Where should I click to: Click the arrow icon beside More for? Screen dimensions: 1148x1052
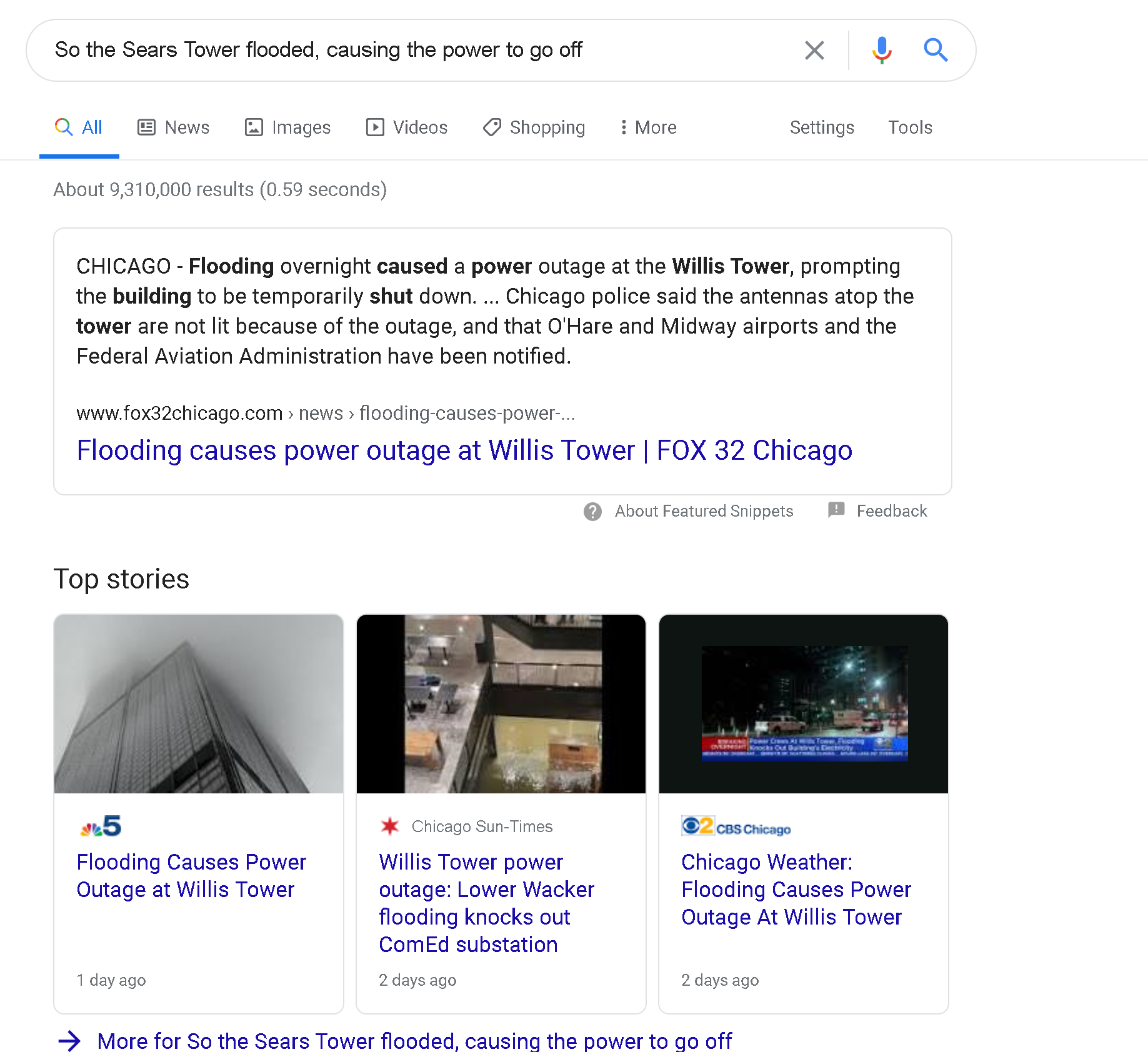point(69,1041)
